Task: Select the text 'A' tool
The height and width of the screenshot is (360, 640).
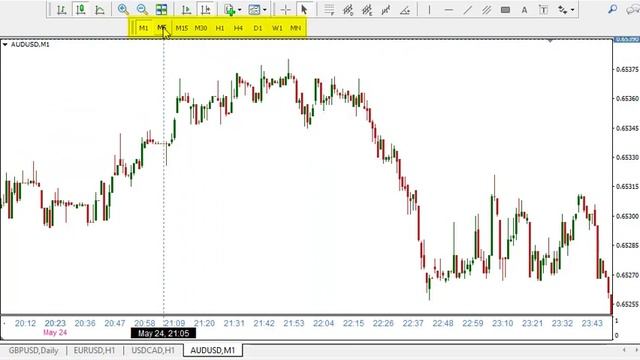Action: pos(524,9)
